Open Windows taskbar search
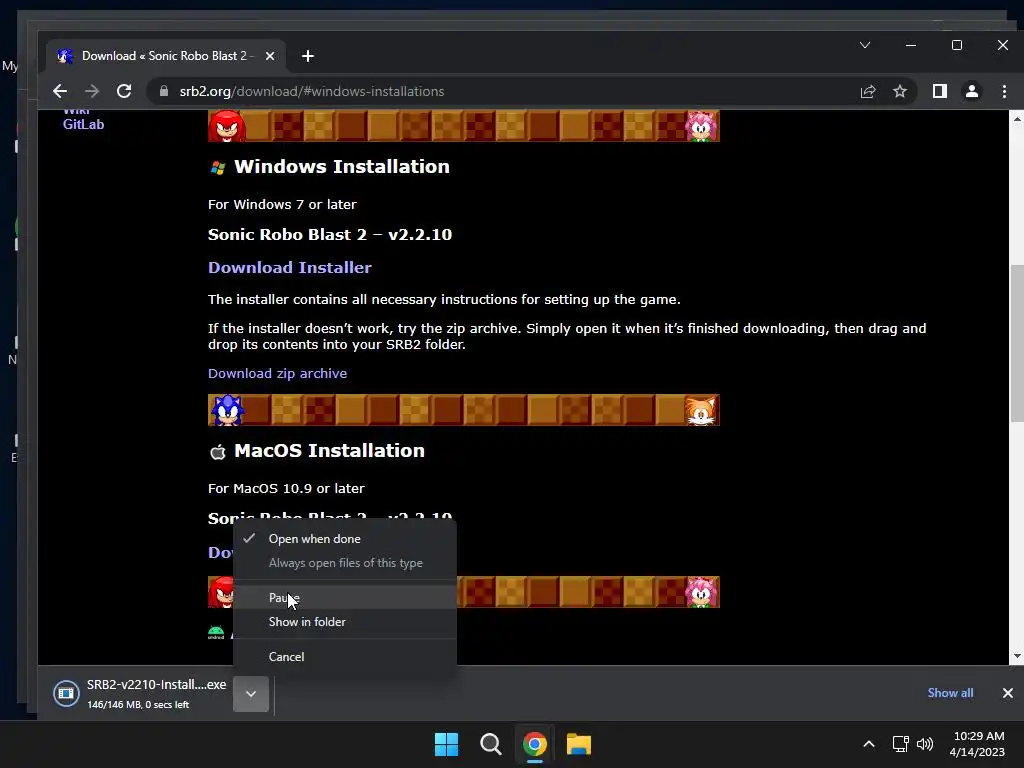Viewport: 1024px width, 768px height. pyautogui.click(x=490, y=744)
